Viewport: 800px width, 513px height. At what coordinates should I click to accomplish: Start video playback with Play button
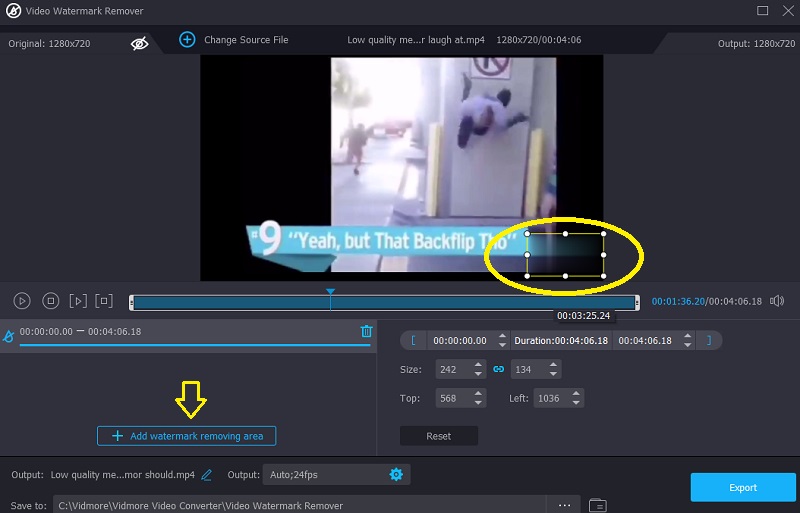22,301
